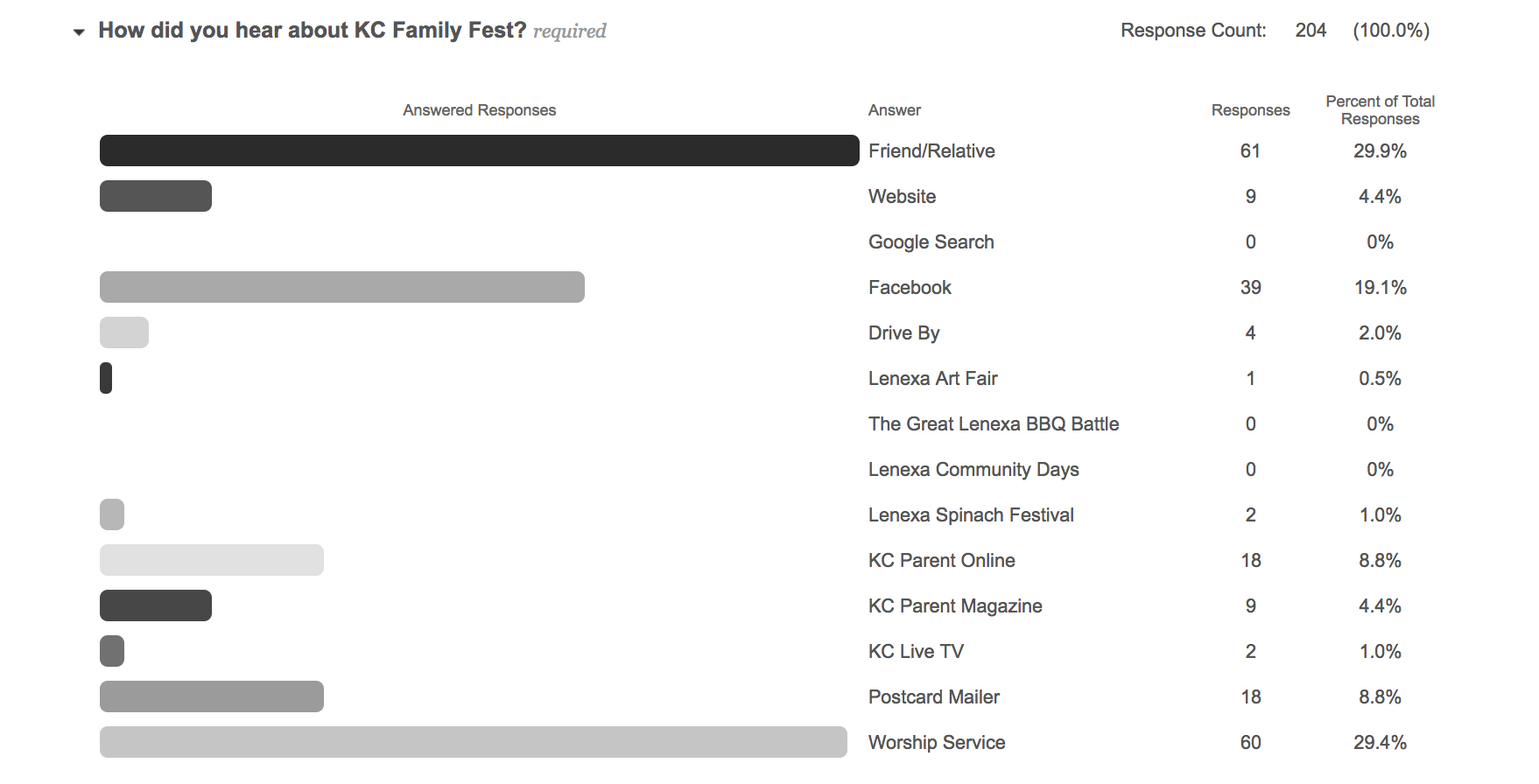Click Percent of Total Responses header
This screenshot has height=784, width=1539.
[x=1380, y=110]
